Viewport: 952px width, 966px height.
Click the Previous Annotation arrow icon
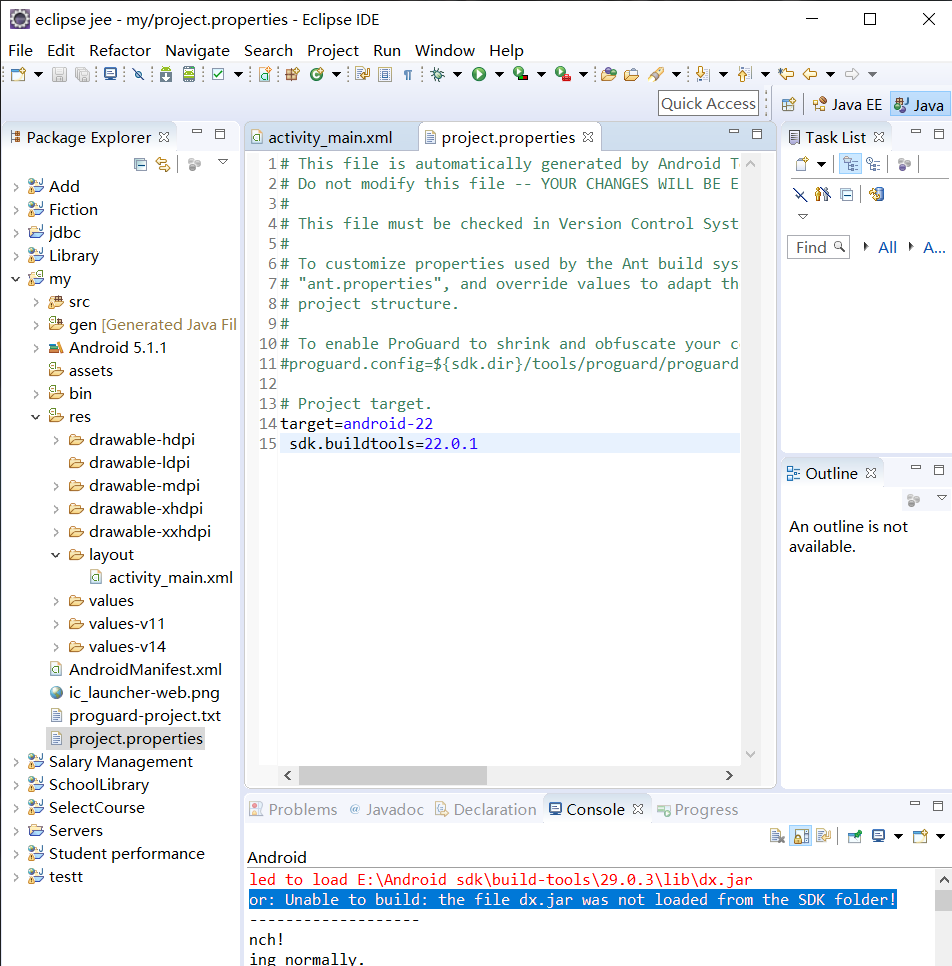click(744, 75)
